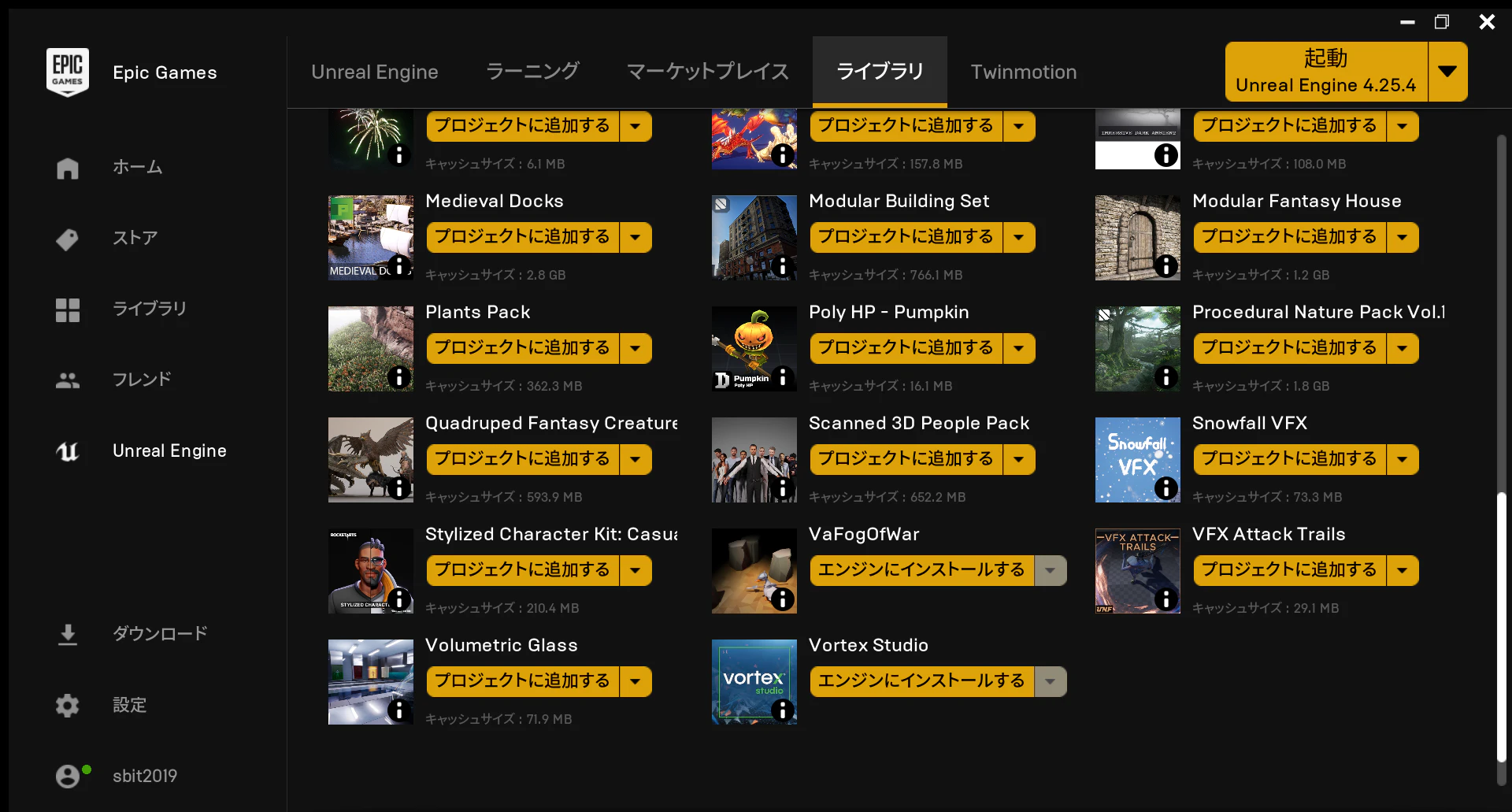Viewport: 1512px width, 812px height.
Task: Open the Library (ライブラリ) grid icon
Action: (x=68, y=310)
